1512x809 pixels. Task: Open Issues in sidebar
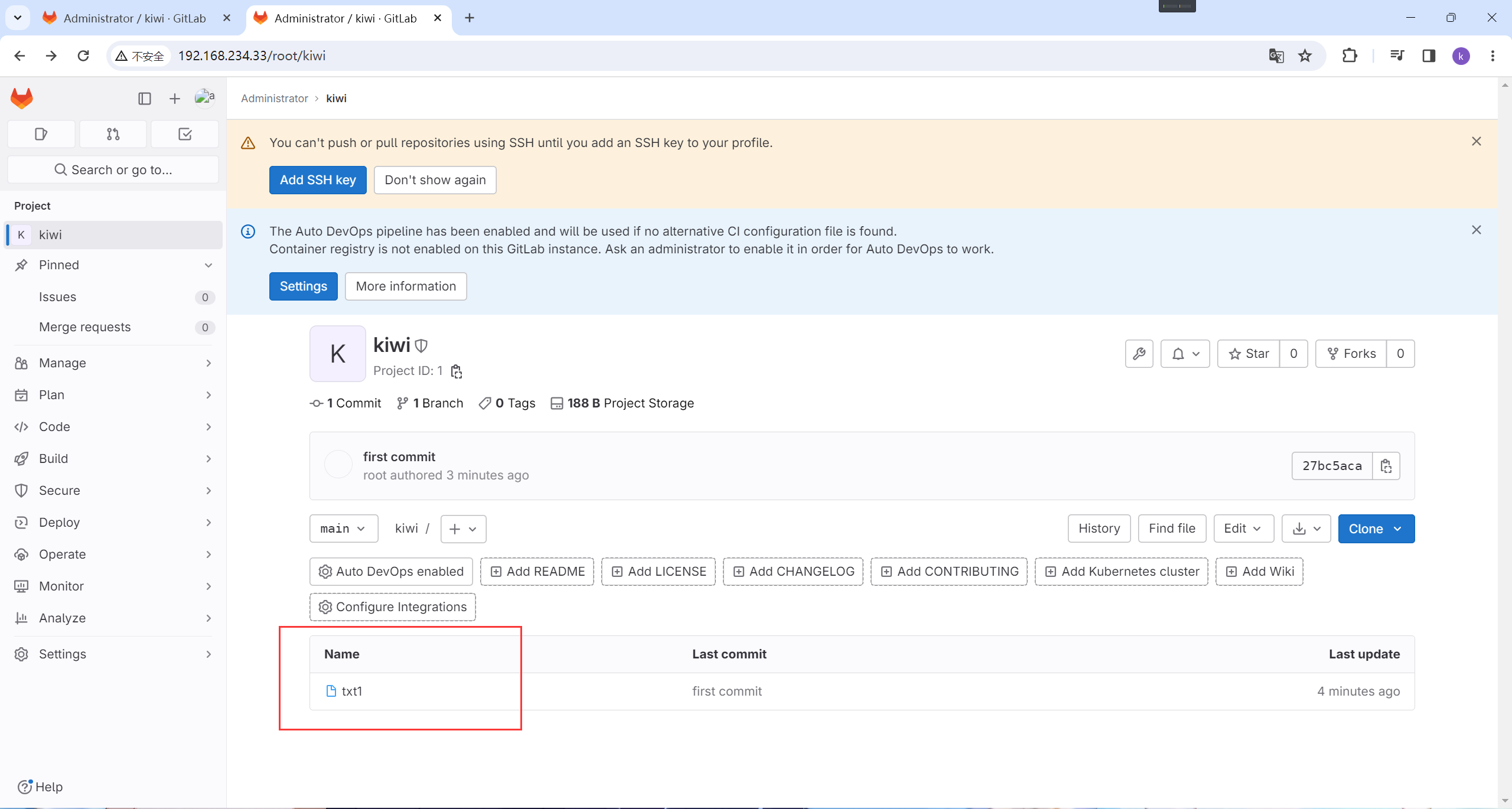coord(57,297)
